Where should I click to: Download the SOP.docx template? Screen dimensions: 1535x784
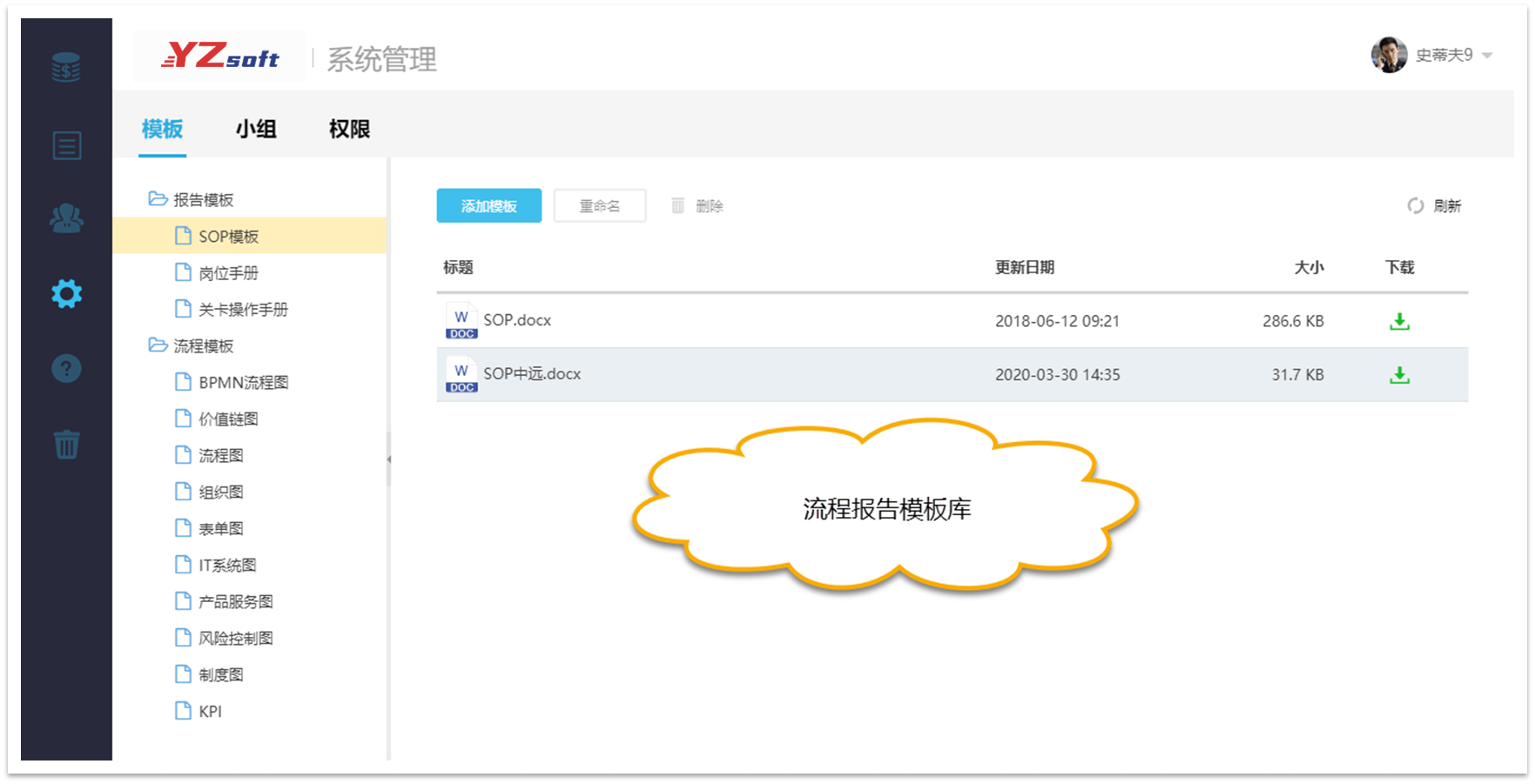(x=1400, y=320)
